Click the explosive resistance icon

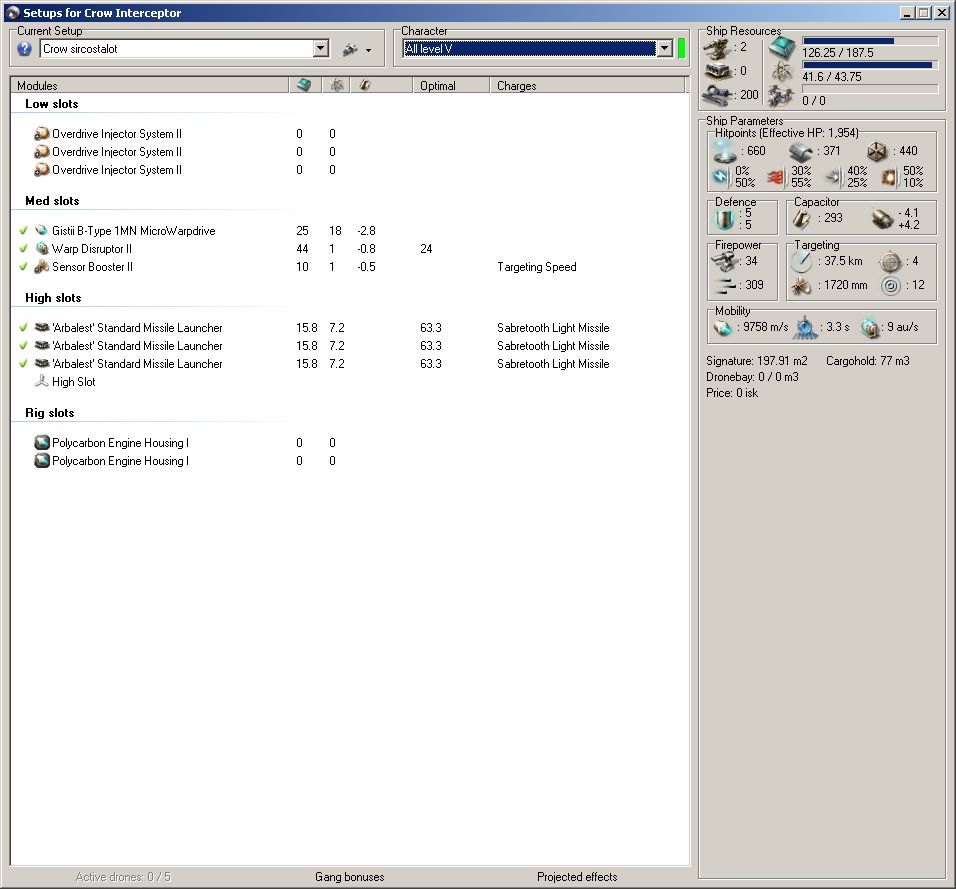889,177
